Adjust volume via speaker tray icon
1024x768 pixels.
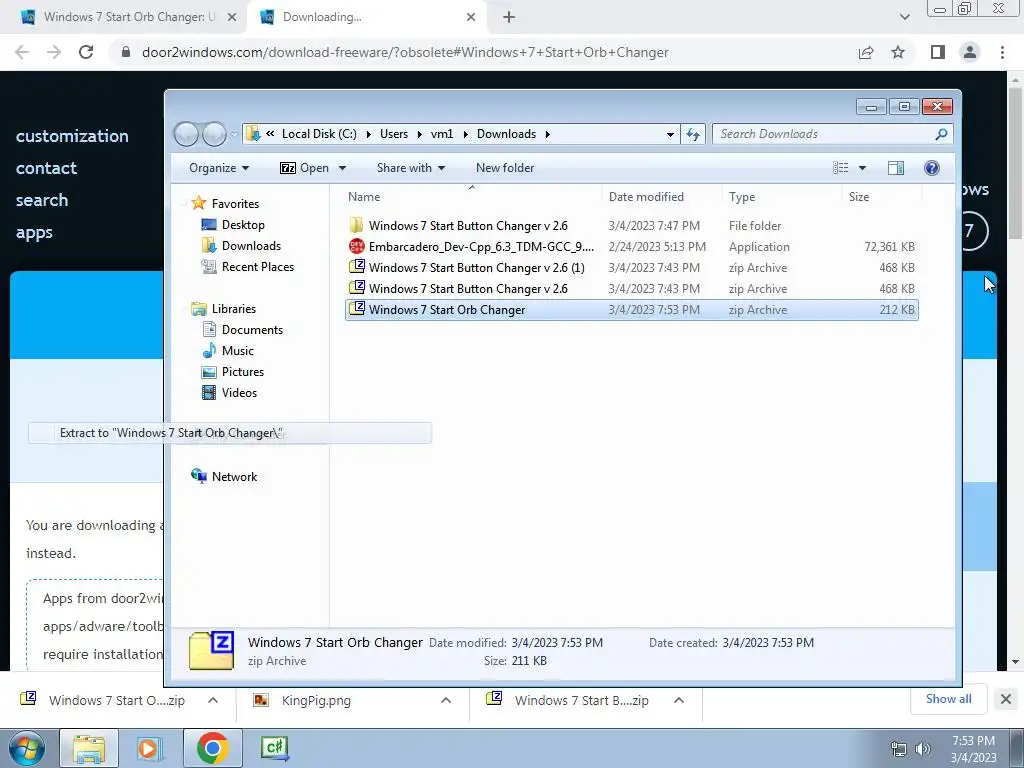pos(923,749)
